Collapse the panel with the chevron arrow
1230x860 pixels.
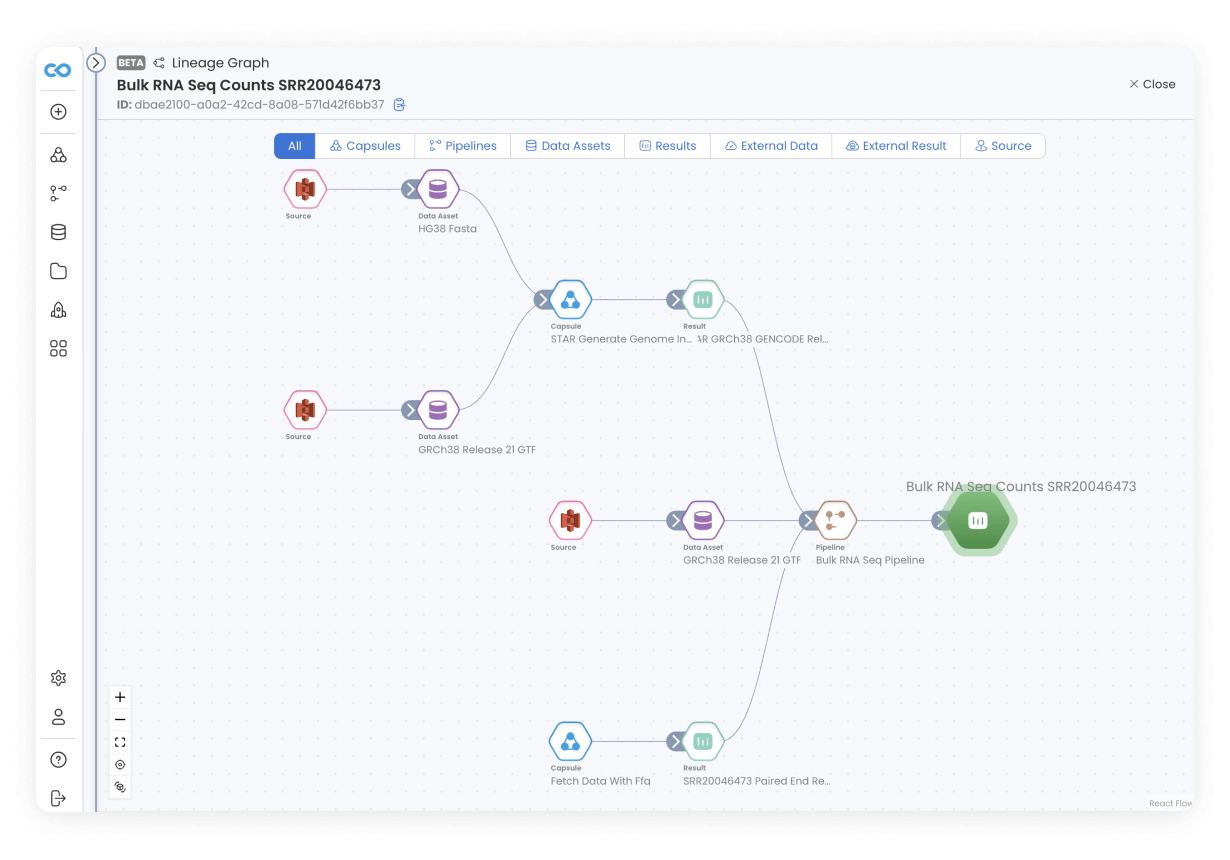tap(96, 62)
